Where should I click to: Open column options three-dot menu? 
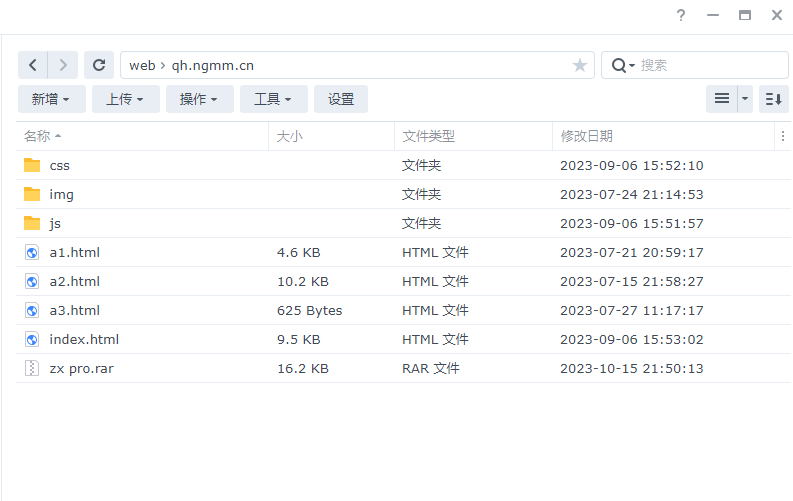782,136
